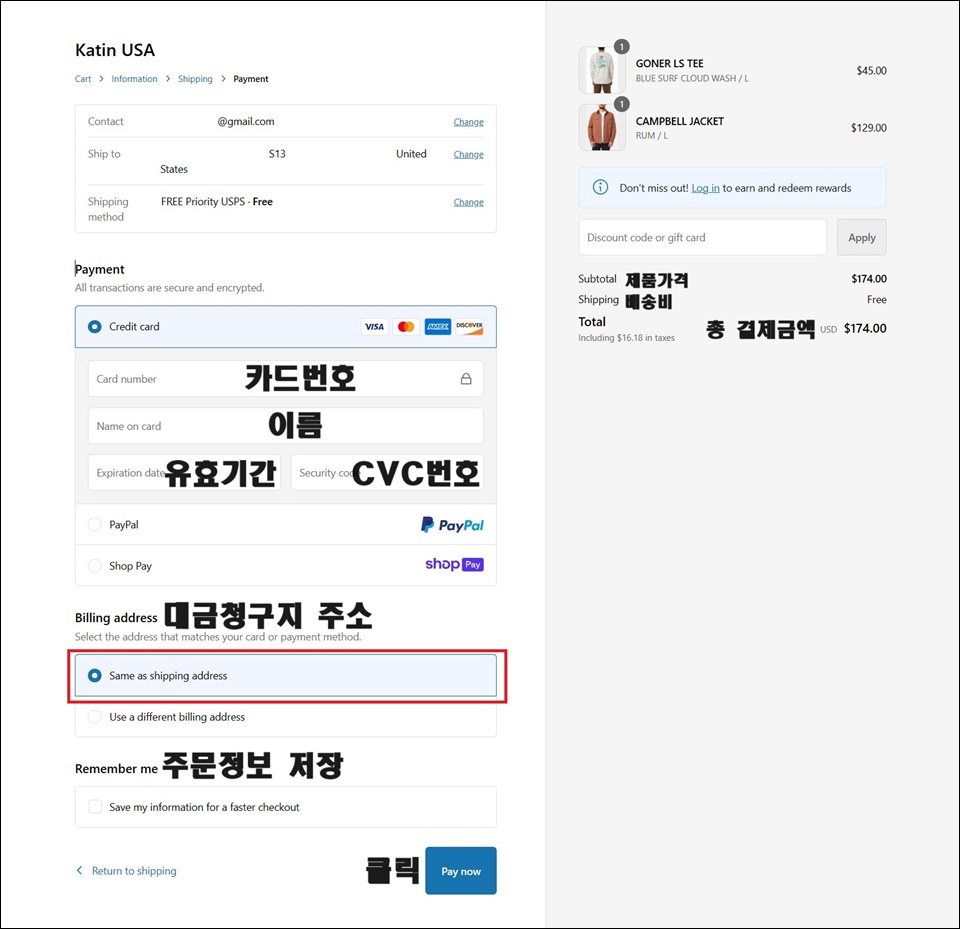Click the GONER LS TEE product name
960x929 pixels.
pos(669,64)
